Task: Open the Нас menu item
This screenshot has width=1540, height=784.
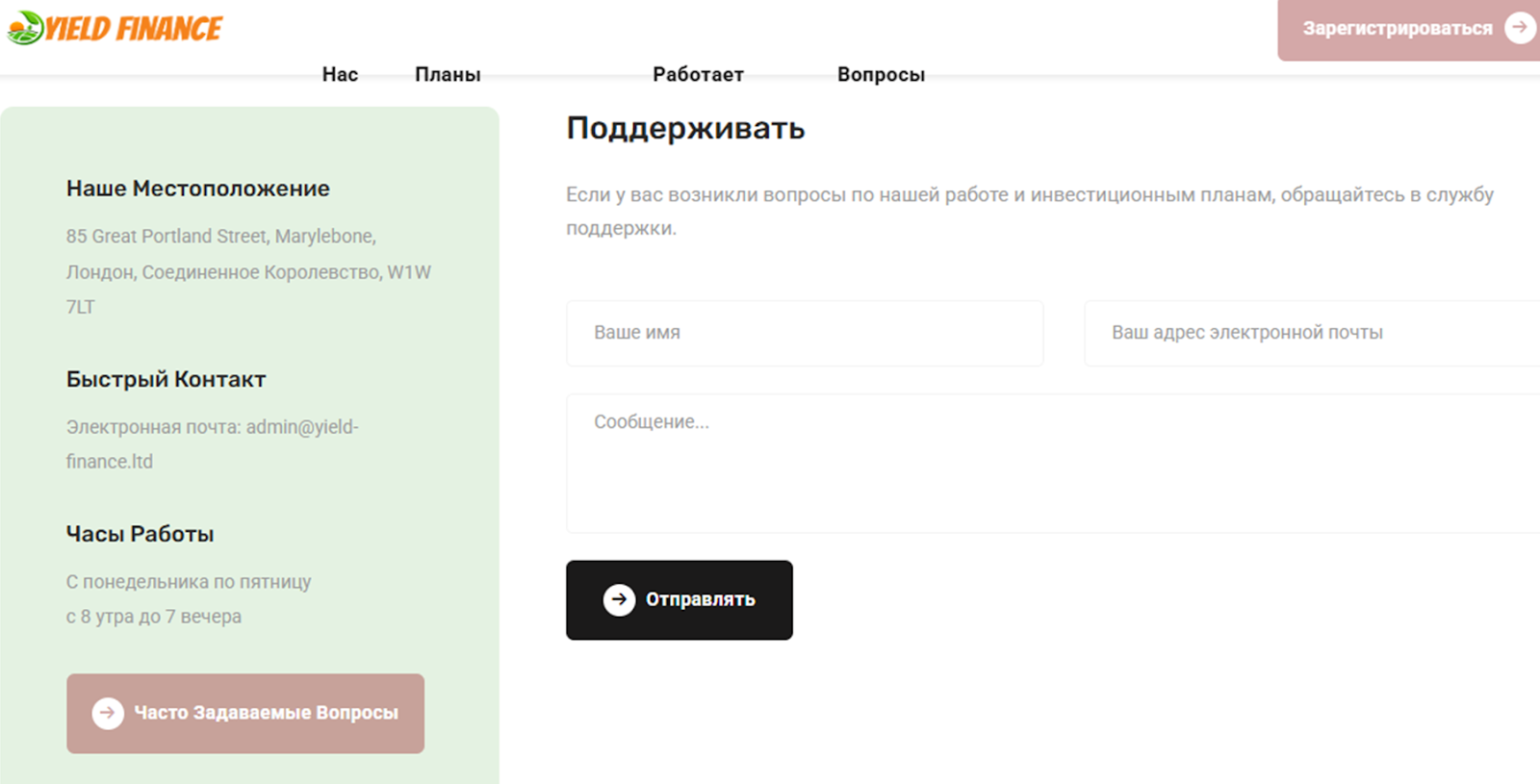Action: 340,74
